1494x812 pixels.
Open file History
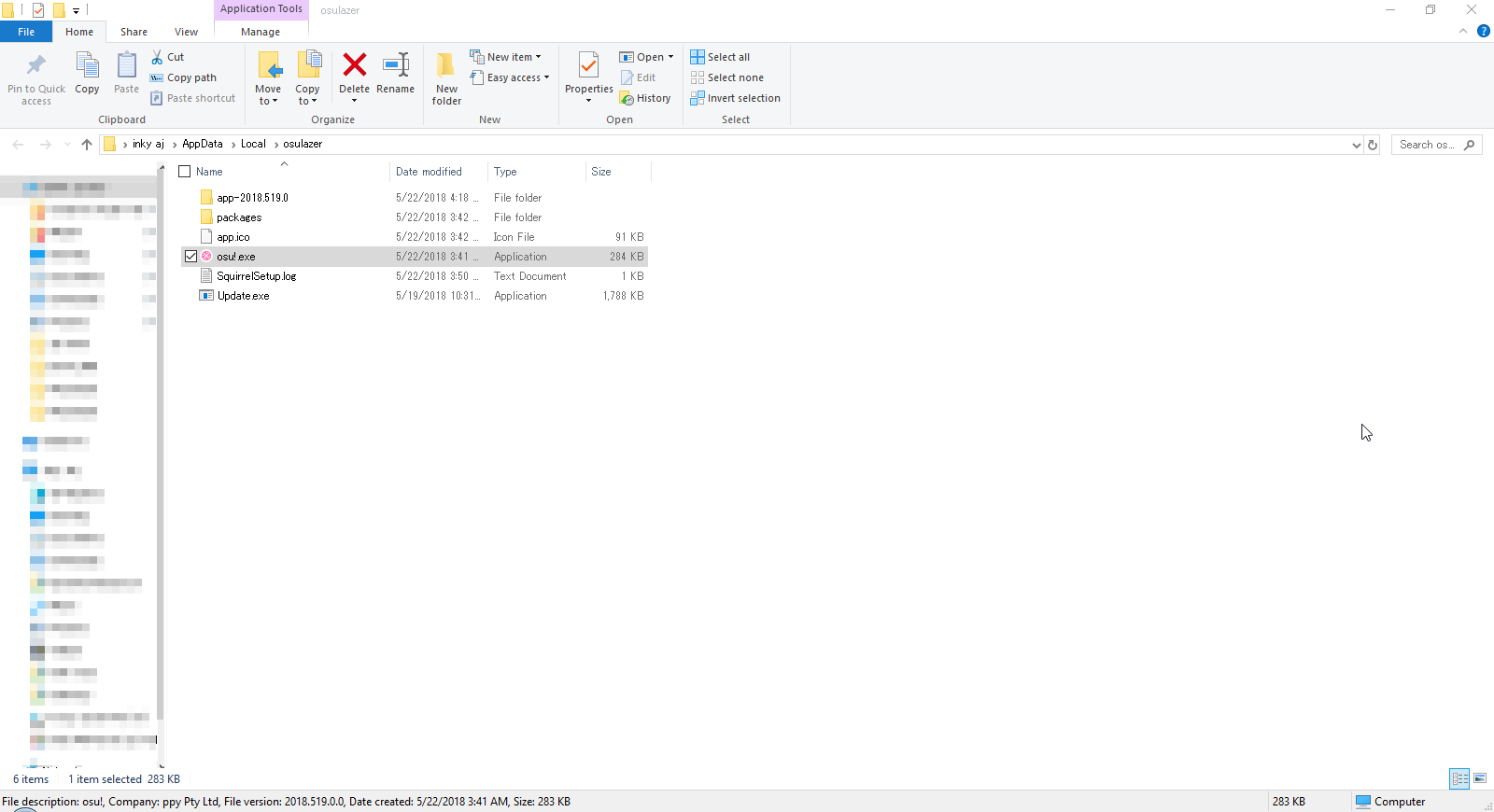click(645, 98)
